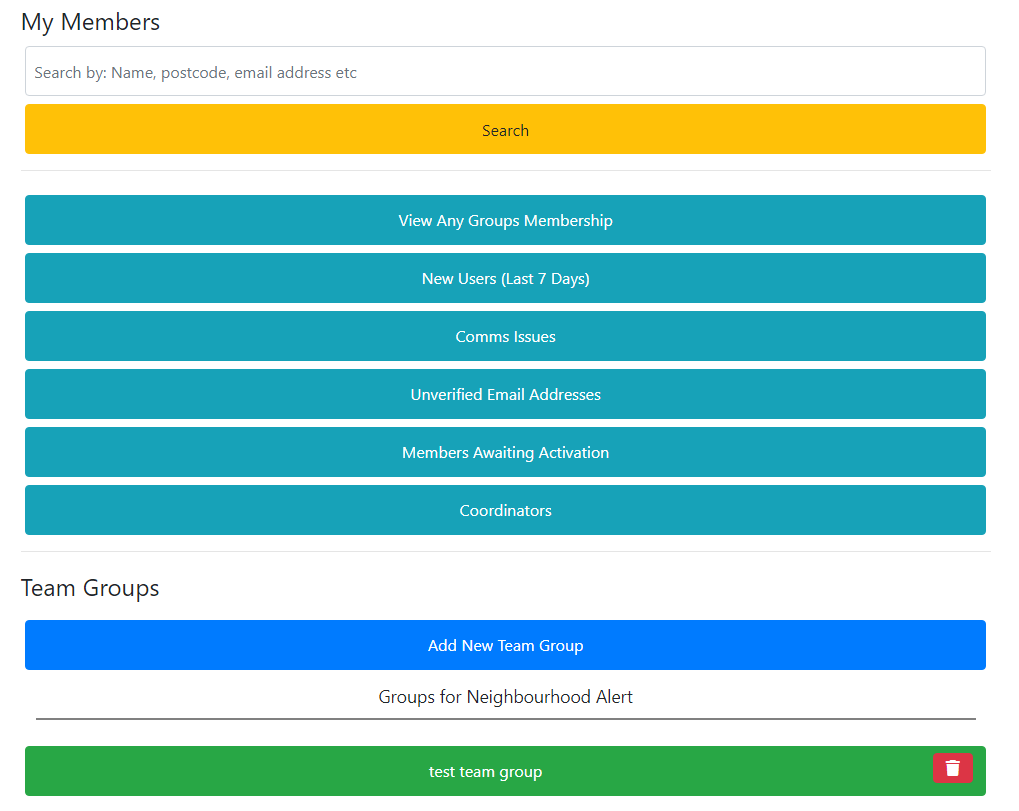This screenshot has height=811, width=1019.
Task: Click Add New Team Group
Action: (505, 645)
